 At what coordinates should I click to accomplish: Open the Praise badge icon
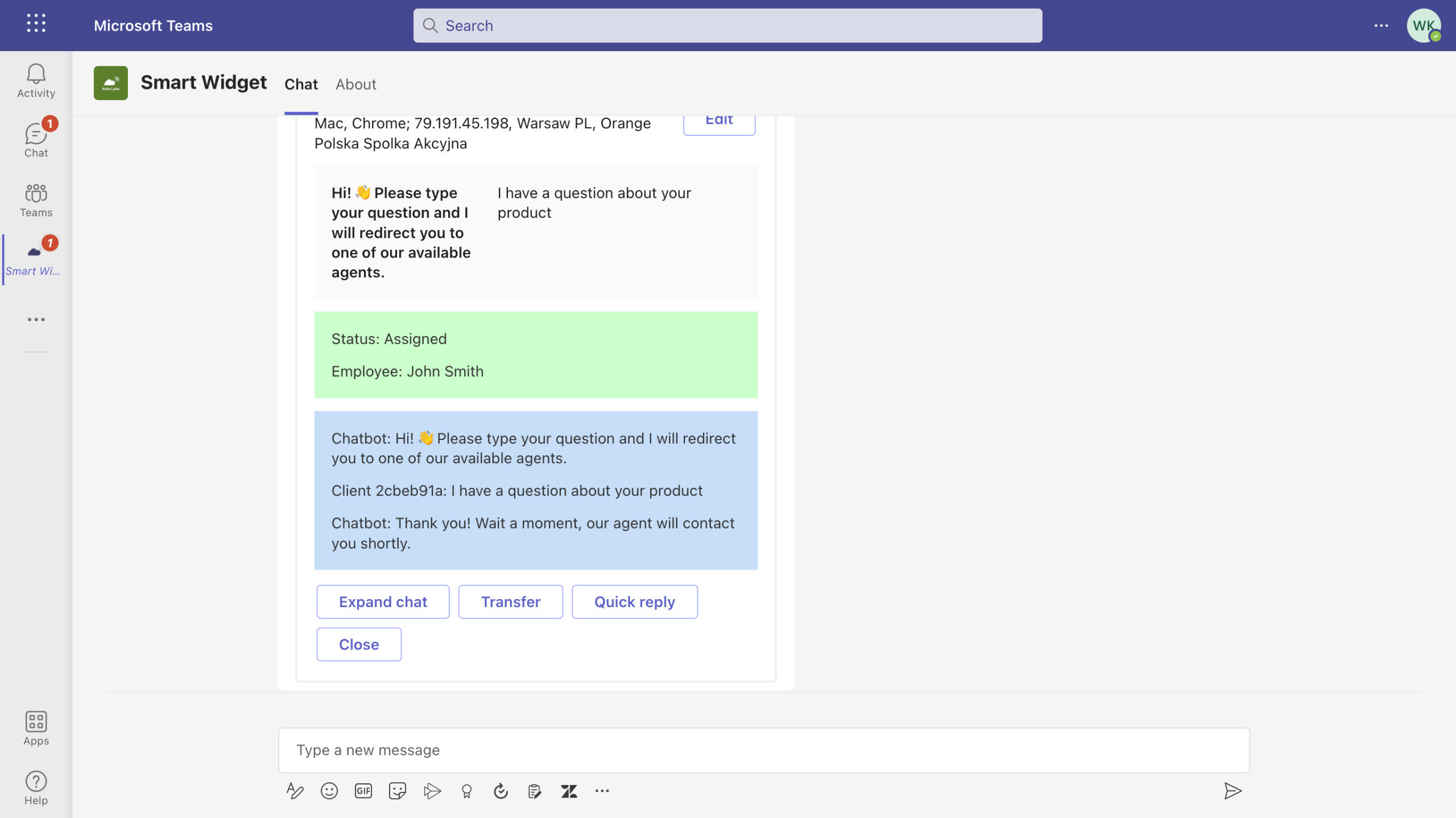click(x=466, y=791)
